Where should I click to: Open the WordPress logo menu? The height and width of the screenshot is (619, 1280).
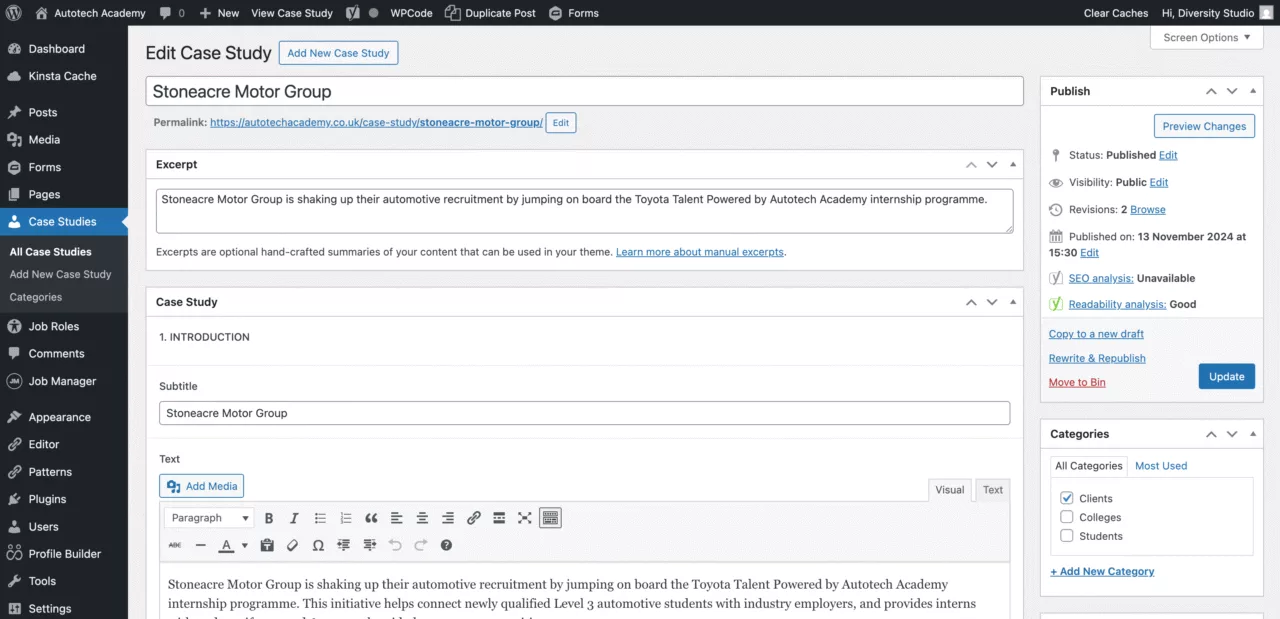[x=14, y=13]
